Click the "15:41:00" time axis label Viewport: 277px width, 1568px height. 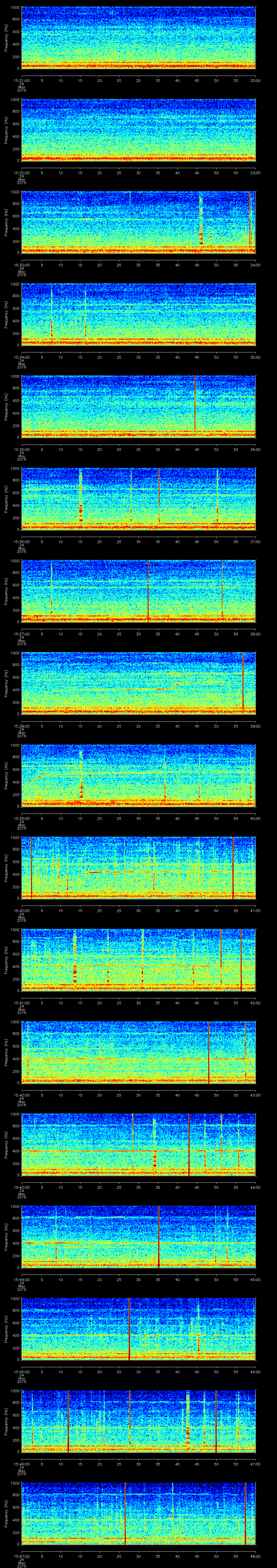tap(21, 1003)
